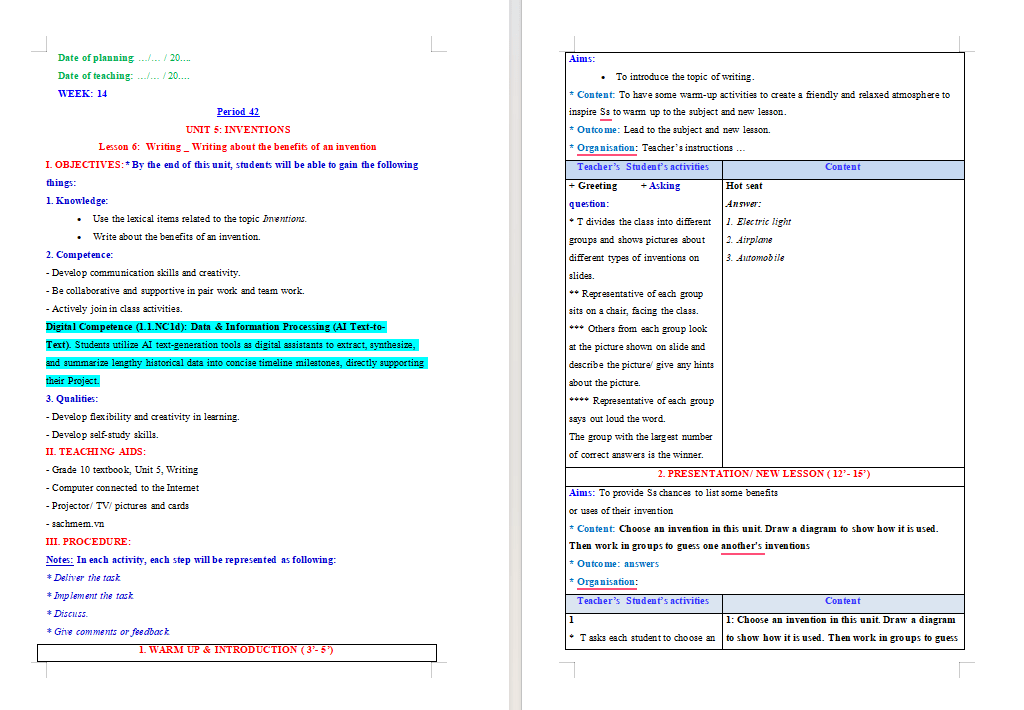Click answer '2. Airplane'

pyautogui.click(x=749, y=240)
